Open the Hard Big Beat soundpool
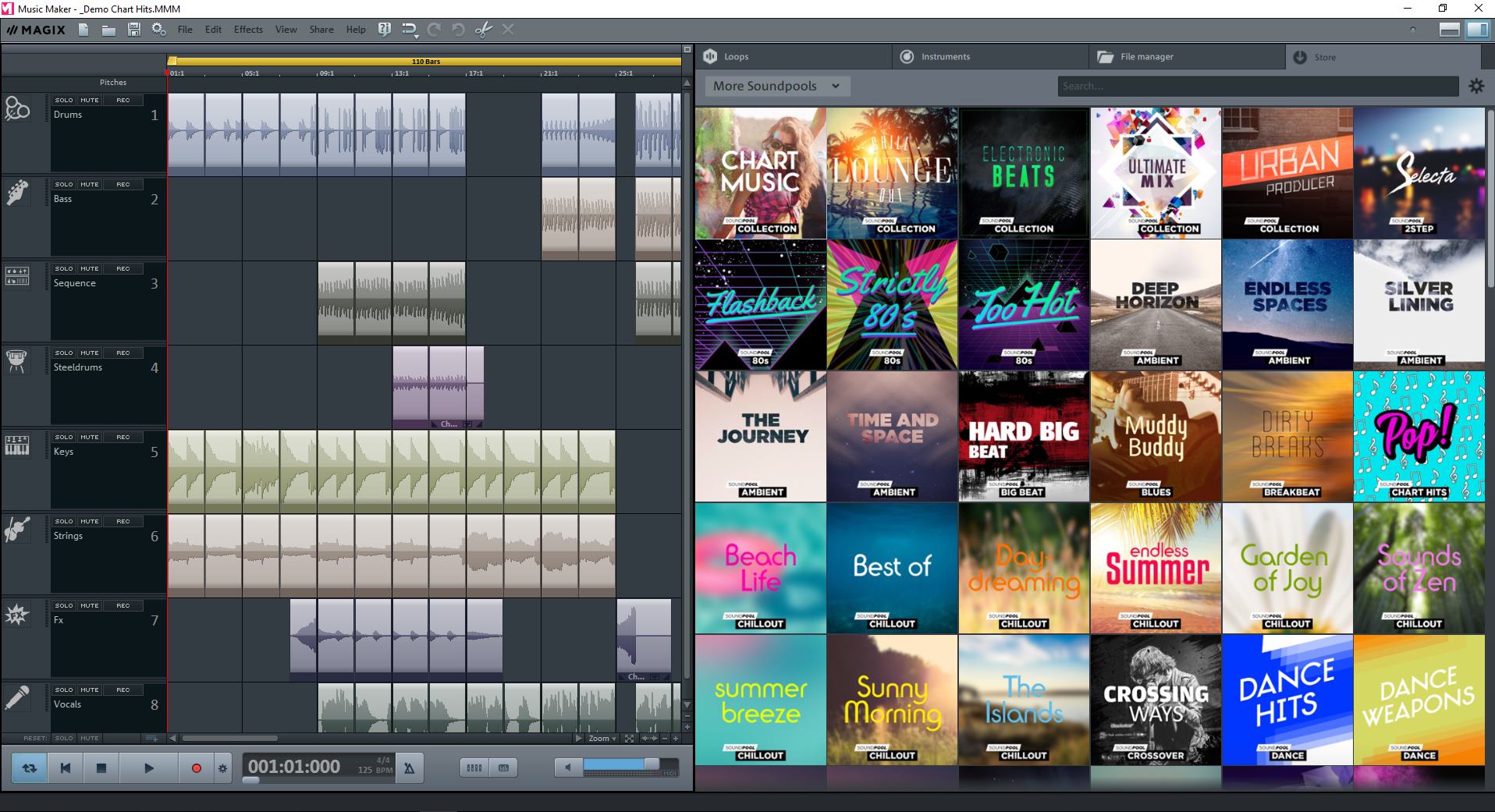Screen dimensions: 1495x812 1024,436
